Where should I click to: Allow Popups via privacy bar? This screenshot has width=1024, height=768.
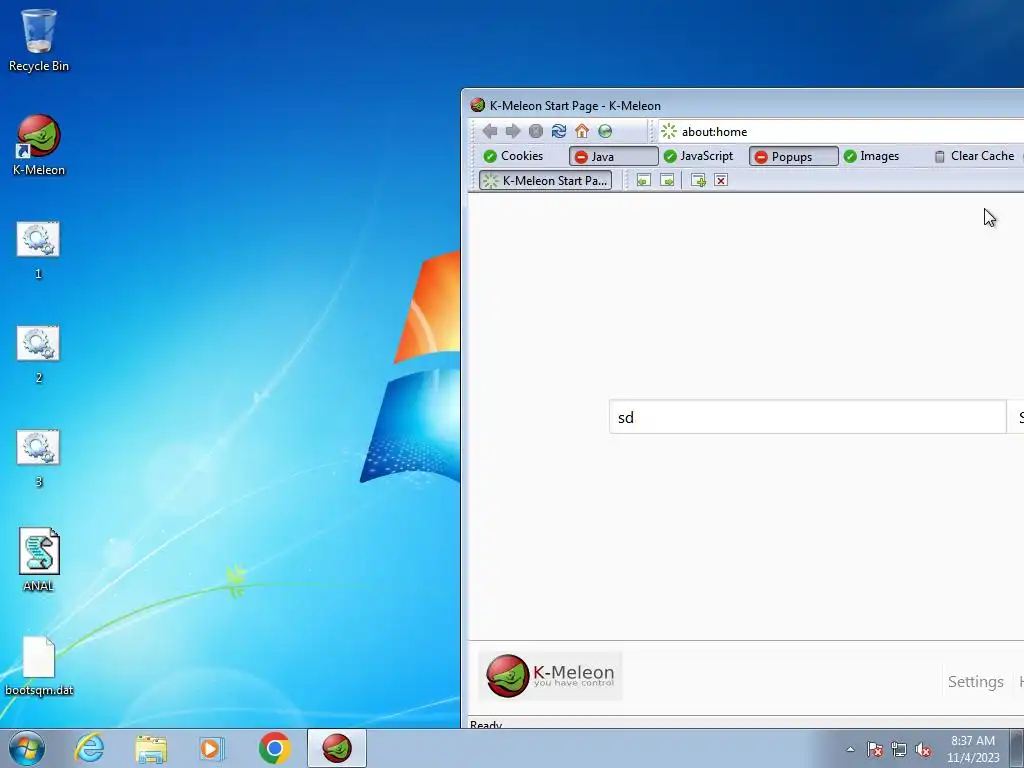tap(793, 156)
